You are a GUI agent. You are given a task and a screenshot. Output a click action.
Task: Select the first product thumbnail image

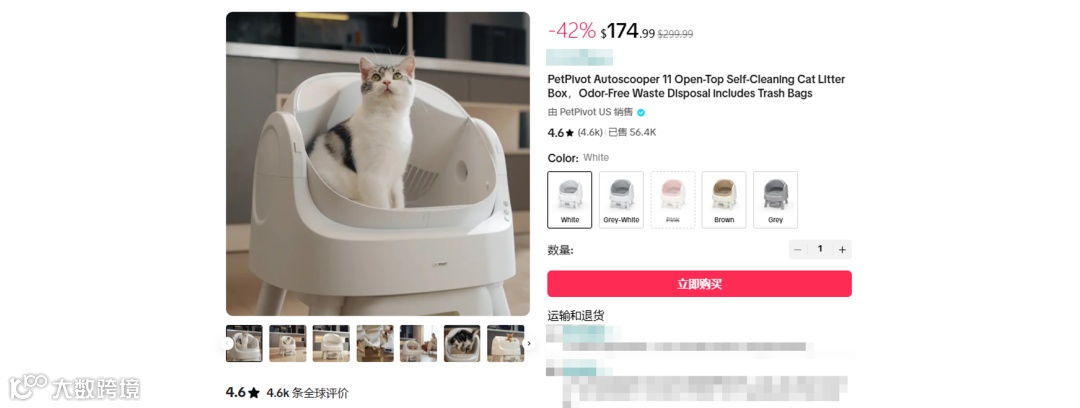(245, 343)
